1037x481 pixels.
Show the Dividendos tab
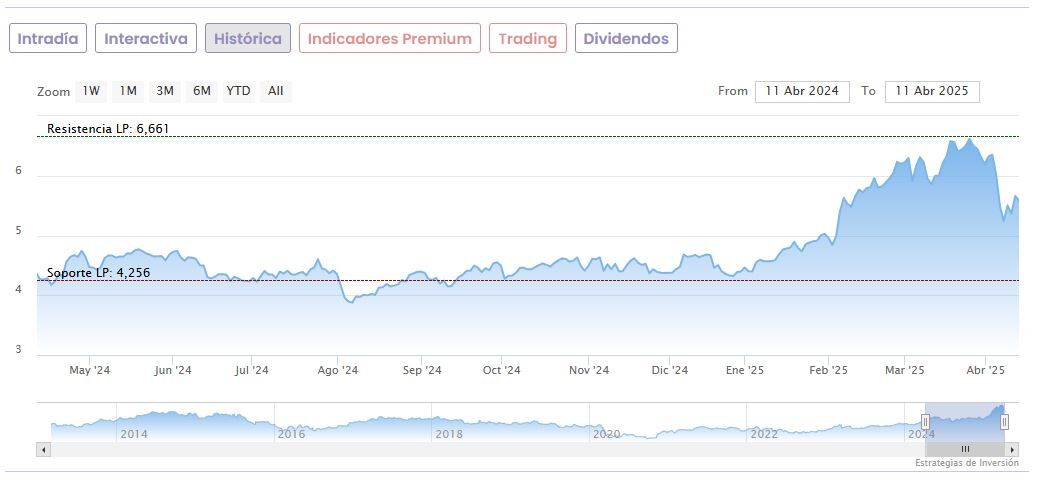point(626,39)
